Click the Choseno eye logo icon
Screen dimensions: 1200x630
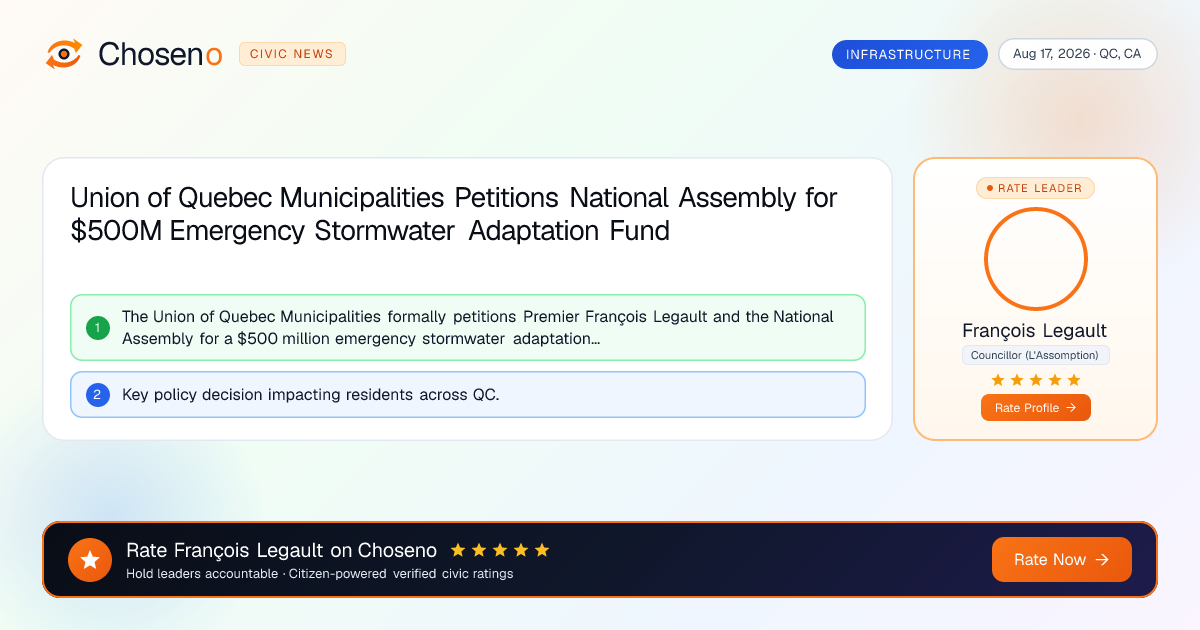pyautogui.click(x=64, y=54)
